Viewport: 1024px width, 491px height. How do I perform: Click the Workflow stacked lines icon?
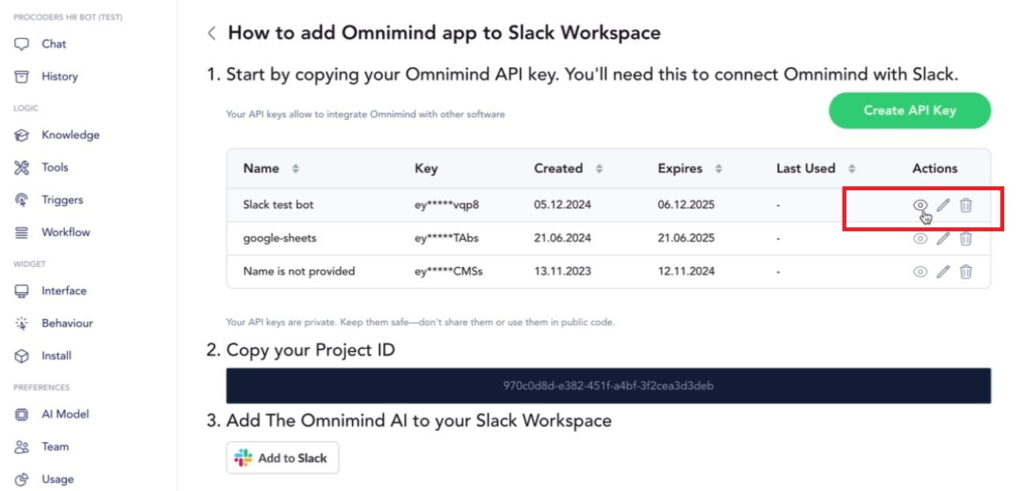[22, 232]
